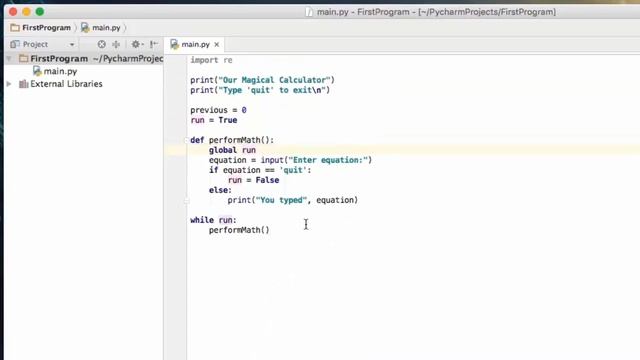Click the Python icon on main.py tab
Viewport: 640px width, 360px height.
coord(175,44)
